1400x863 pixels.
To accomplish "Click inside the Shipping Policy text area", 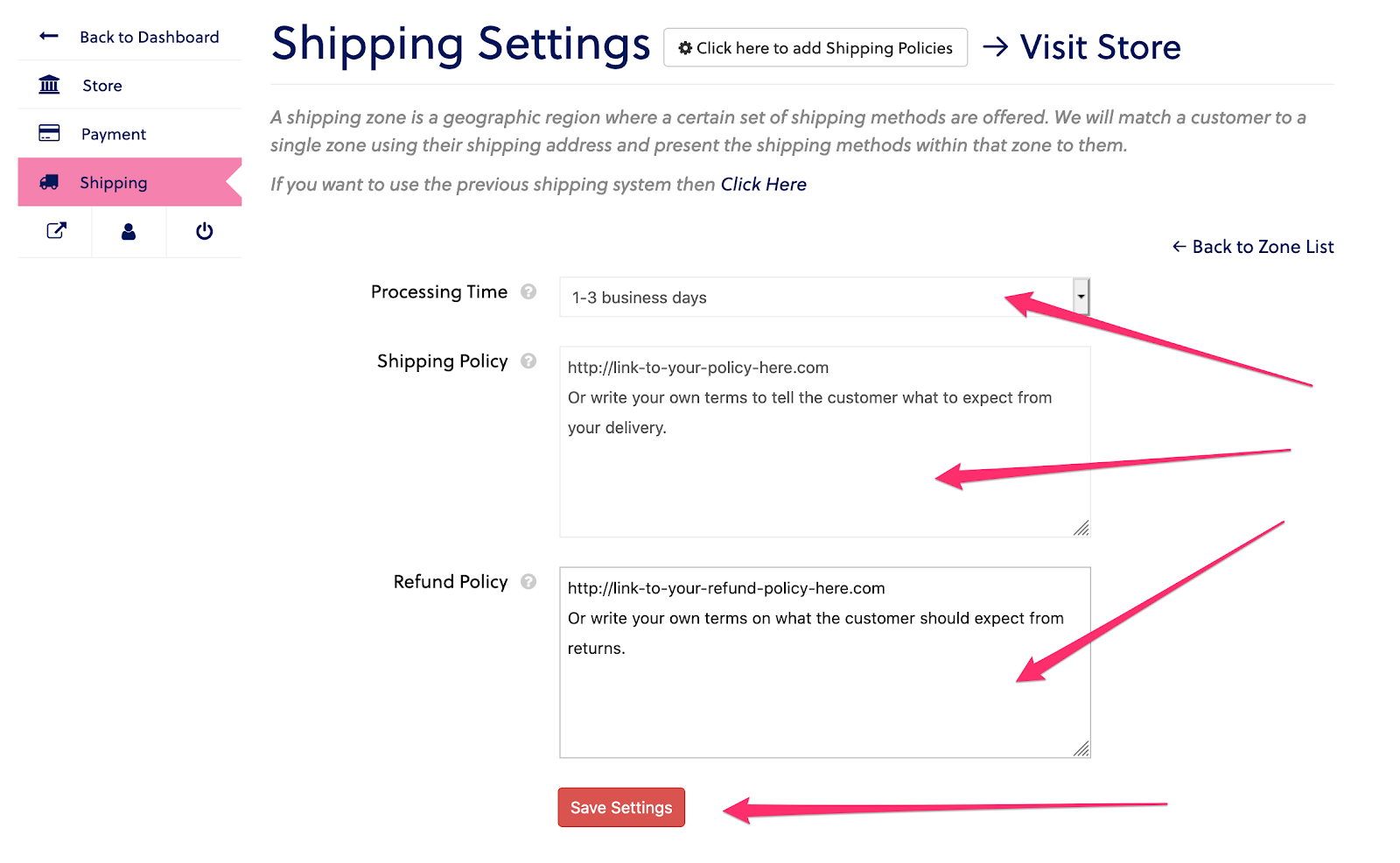I will pos(824,473).
